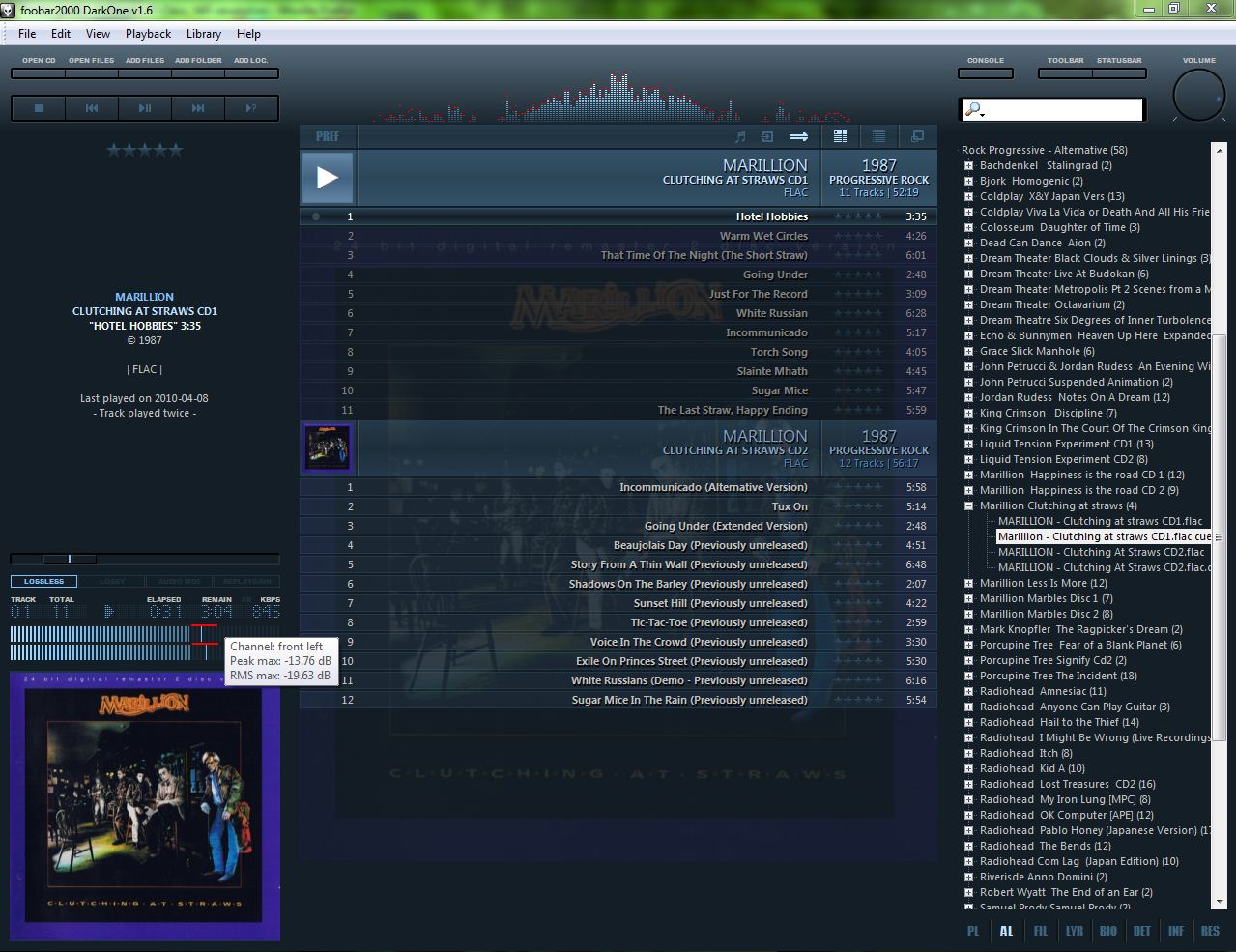This screenshot has height=952, width=1236.
Task: Select track 2 Warm Wet Circles
Action: tap(618, 236)
